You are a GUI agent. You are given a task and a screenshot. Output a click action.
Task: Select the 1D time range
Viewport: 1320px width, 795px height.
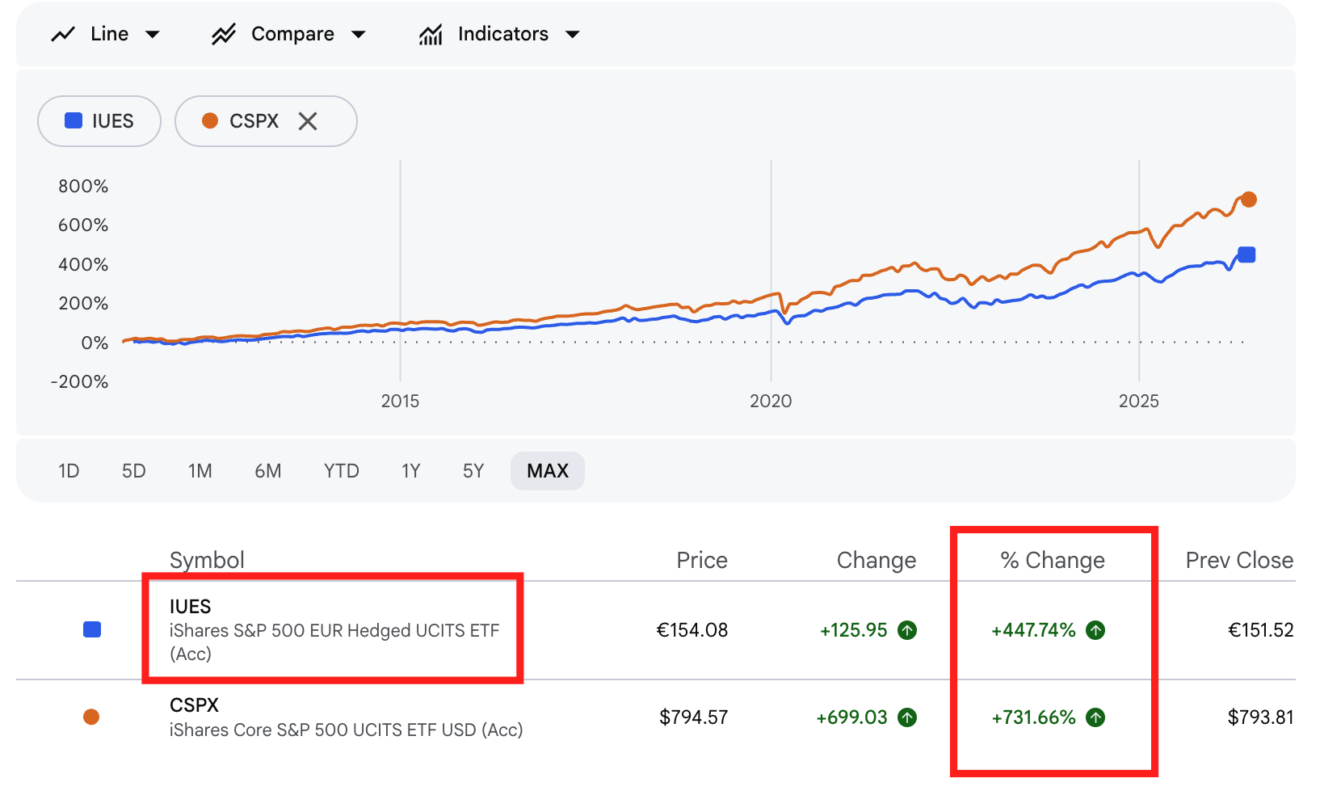(x=69, y=470)
